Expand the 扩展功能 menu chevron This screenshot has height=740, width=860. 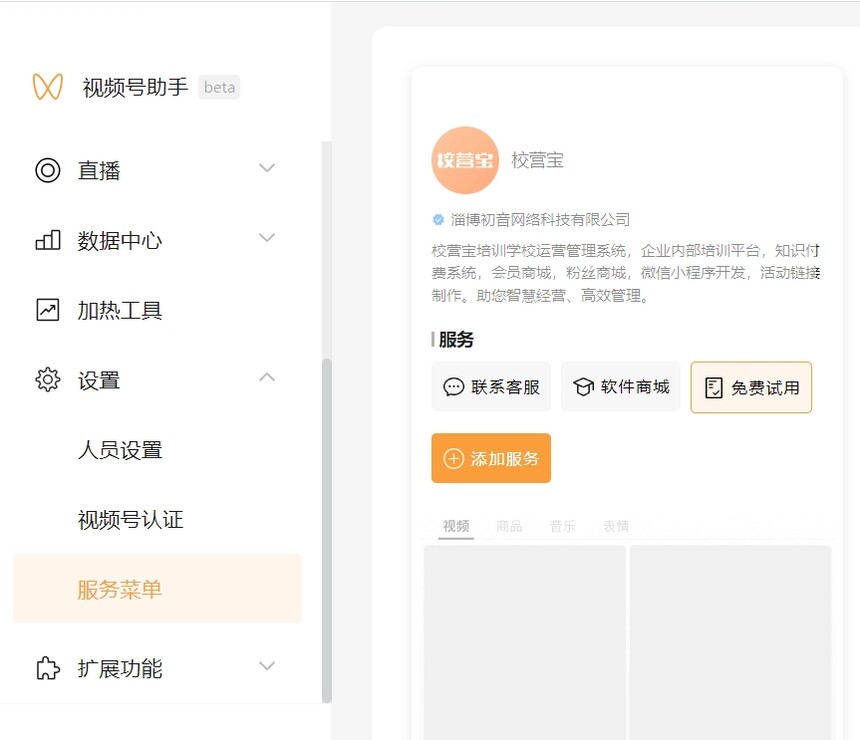pyautogui.click(x=267, y=666)
